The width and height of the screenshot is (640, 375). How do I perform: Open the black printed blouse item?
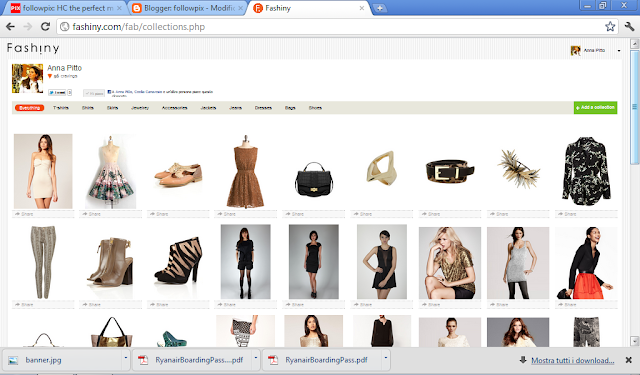(587, 171)
